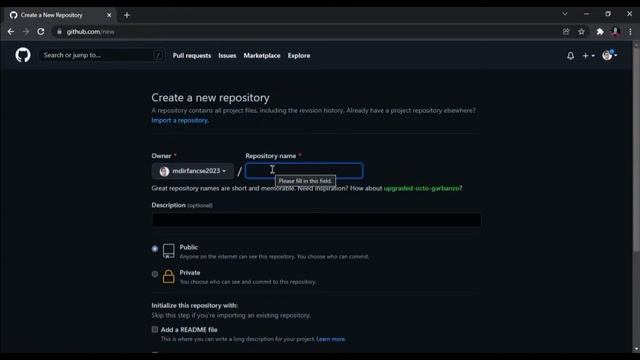Enable Add a README file
This screenshot has height=360, width=640.
click(x=155, y=329)
